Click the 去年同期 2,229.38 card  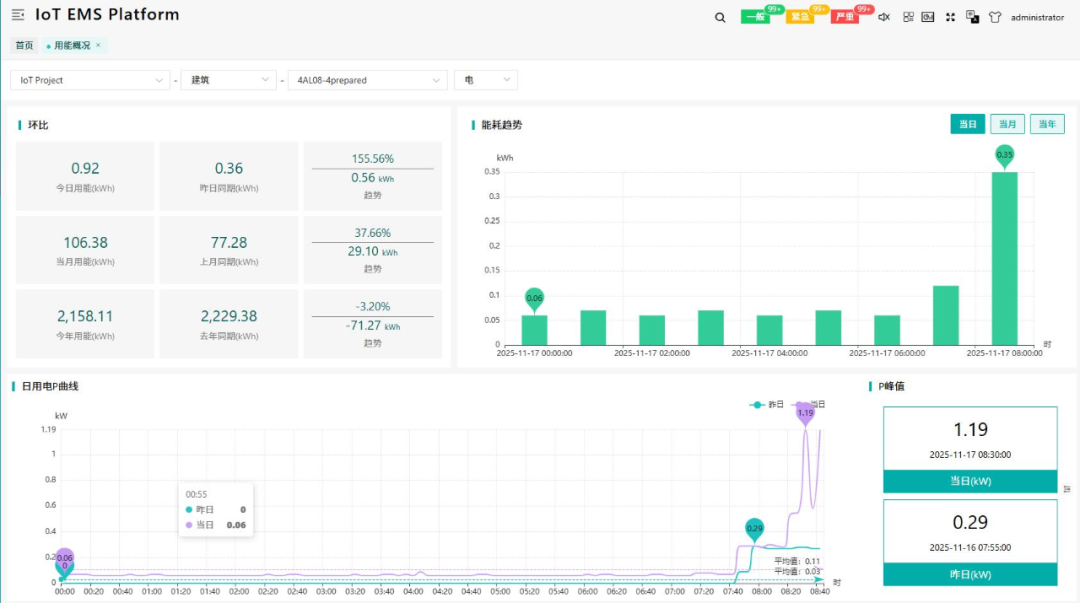[229, 324]
